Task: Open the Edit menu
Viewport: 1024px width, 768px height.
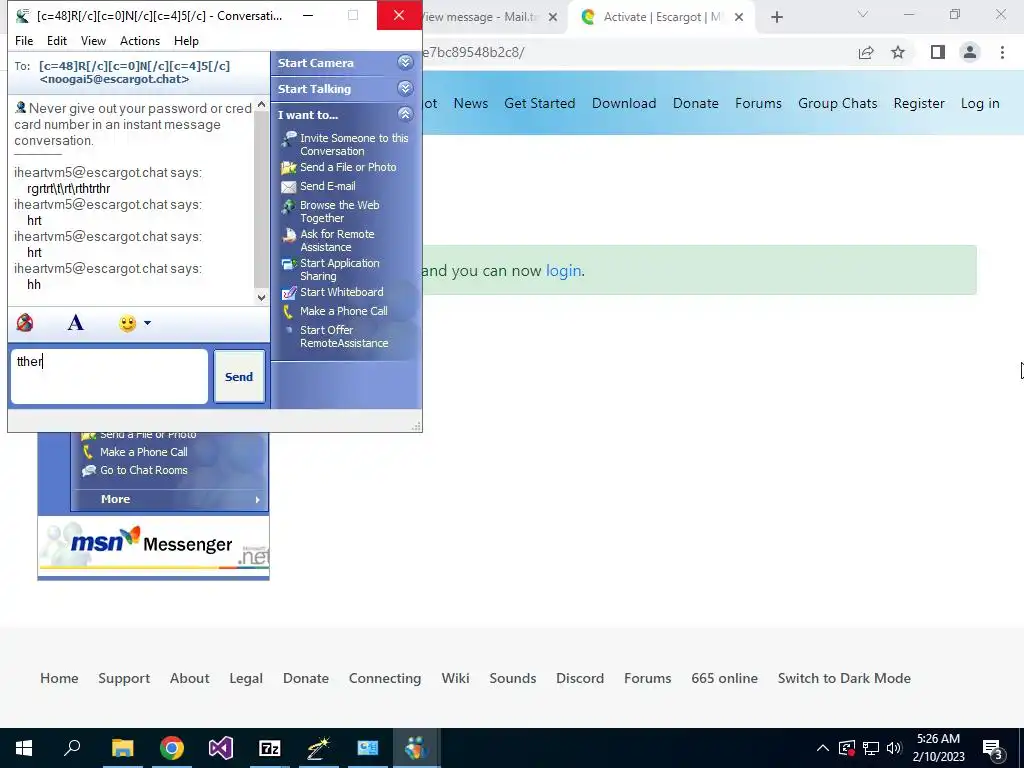Action: pyautogui.click(x=57, y=40)
